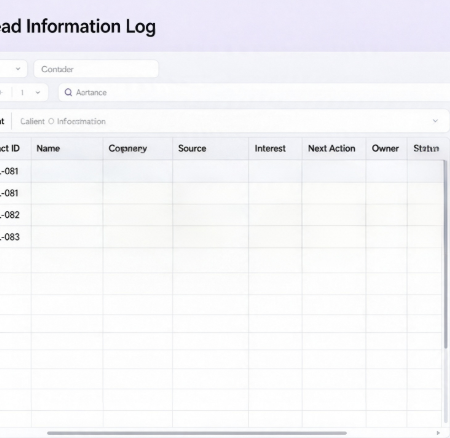
Task: Click the number 1 in the stepper control
Action: [x=22, y=93]
